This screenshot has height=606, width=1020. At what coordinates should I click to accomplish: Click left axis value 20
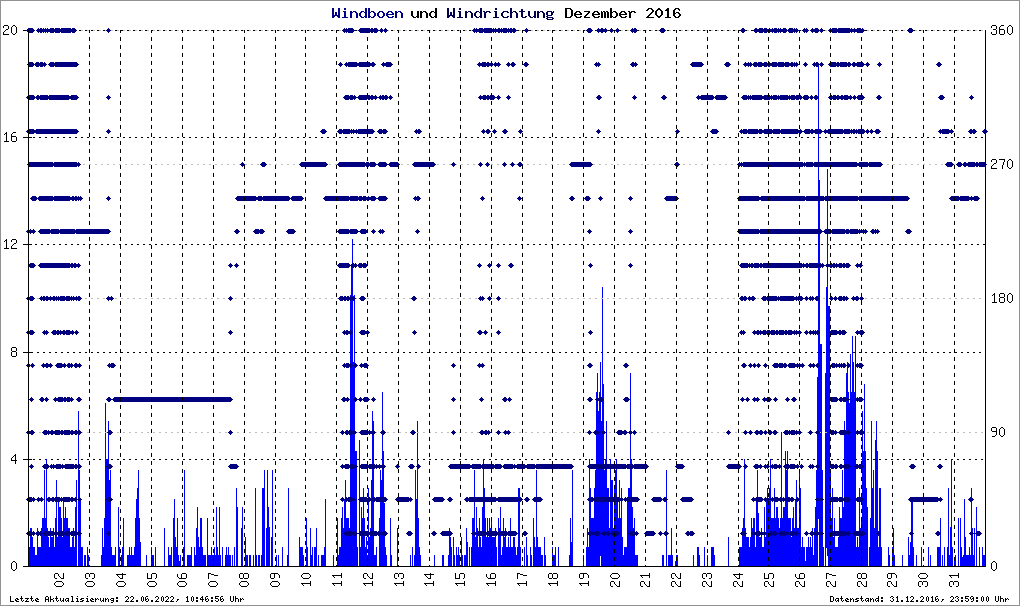click(9, 30)
